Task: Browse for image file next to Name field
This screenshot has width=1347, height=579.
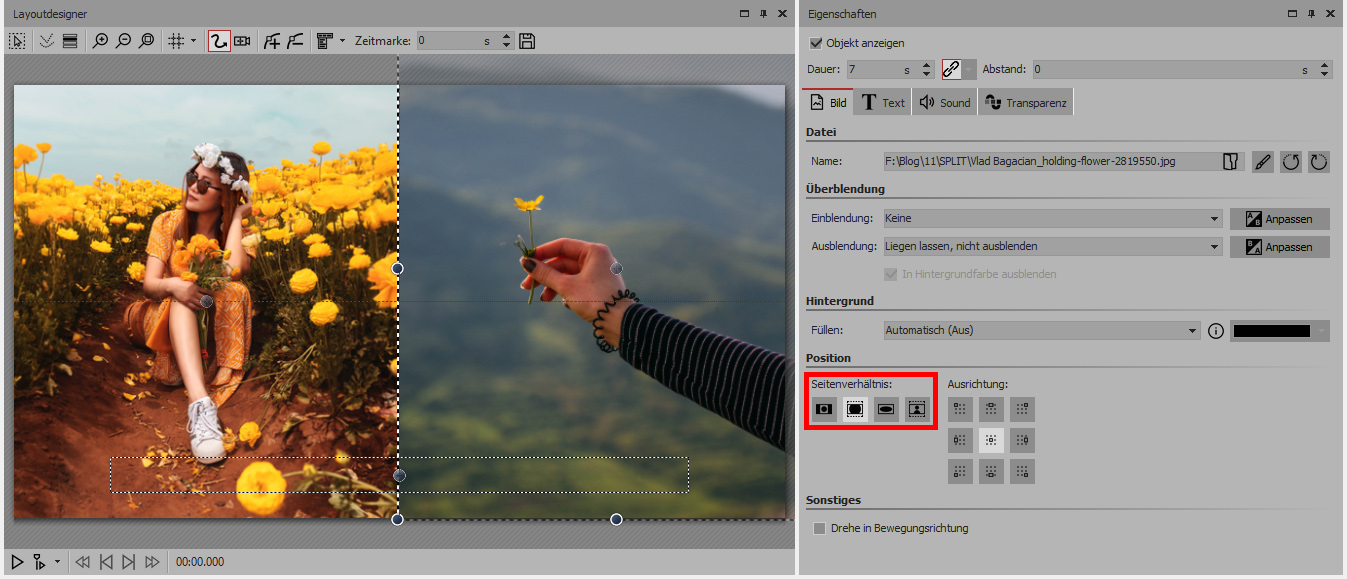Action: (1231, 161)
